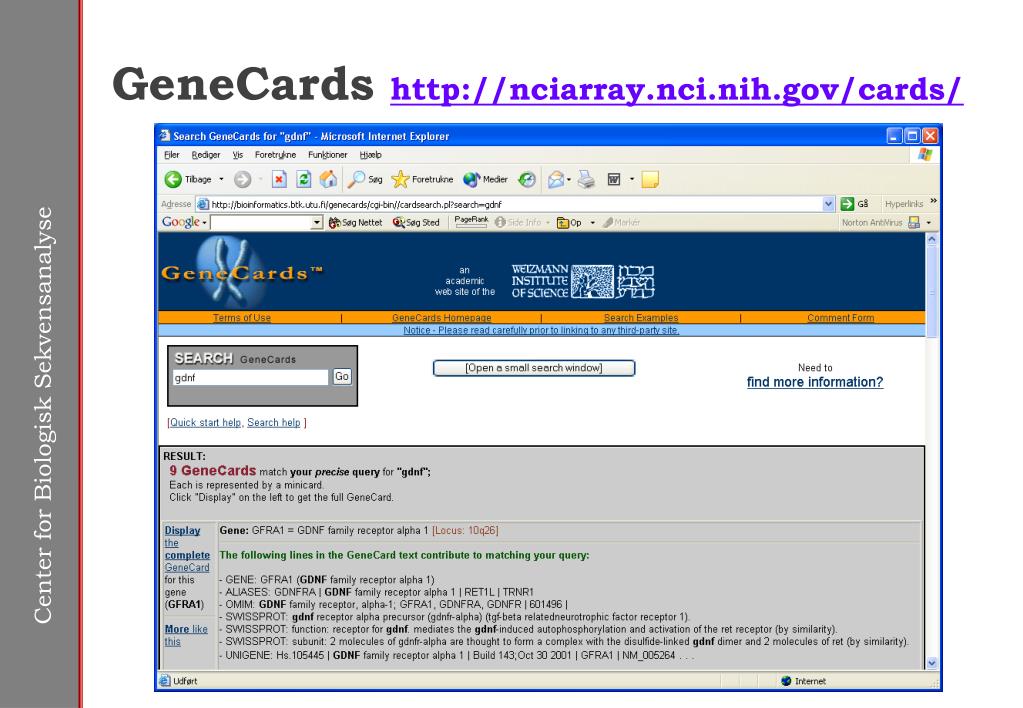Open the Terms of Use link
Viewport: 1023px width, 708px height.
(241, 318)
